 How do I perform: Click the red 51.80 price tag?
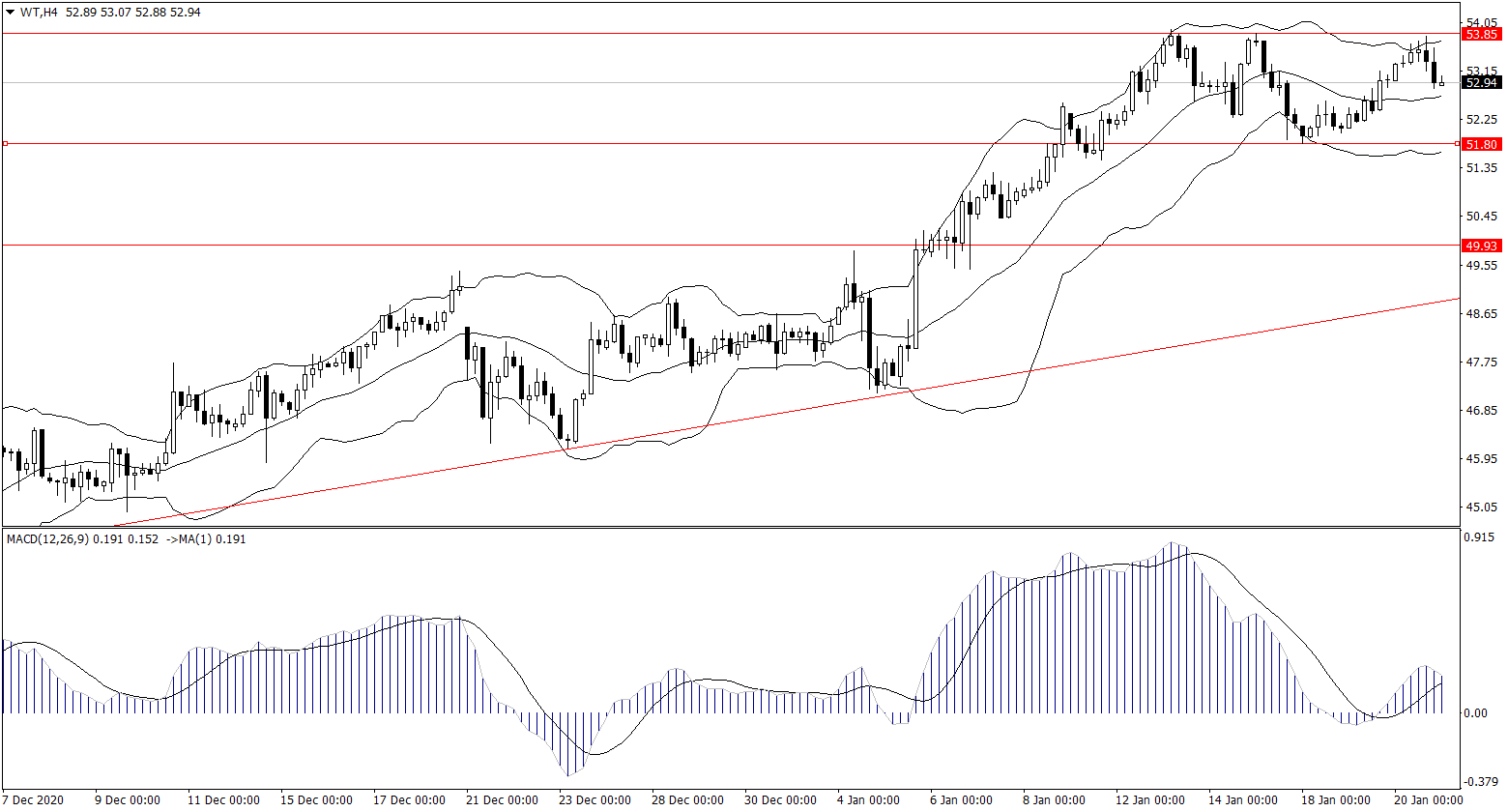[x=1481, y=144]
